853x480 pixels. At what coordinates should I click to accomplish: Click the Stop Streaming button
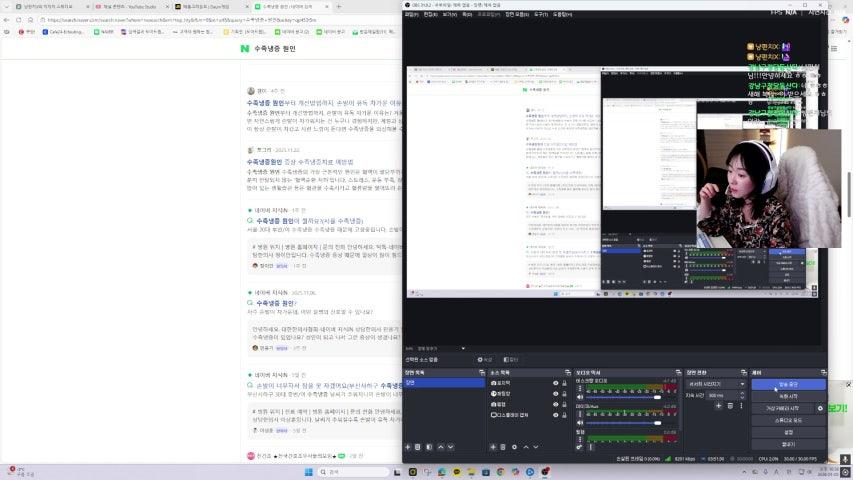[x=787, y=384]
